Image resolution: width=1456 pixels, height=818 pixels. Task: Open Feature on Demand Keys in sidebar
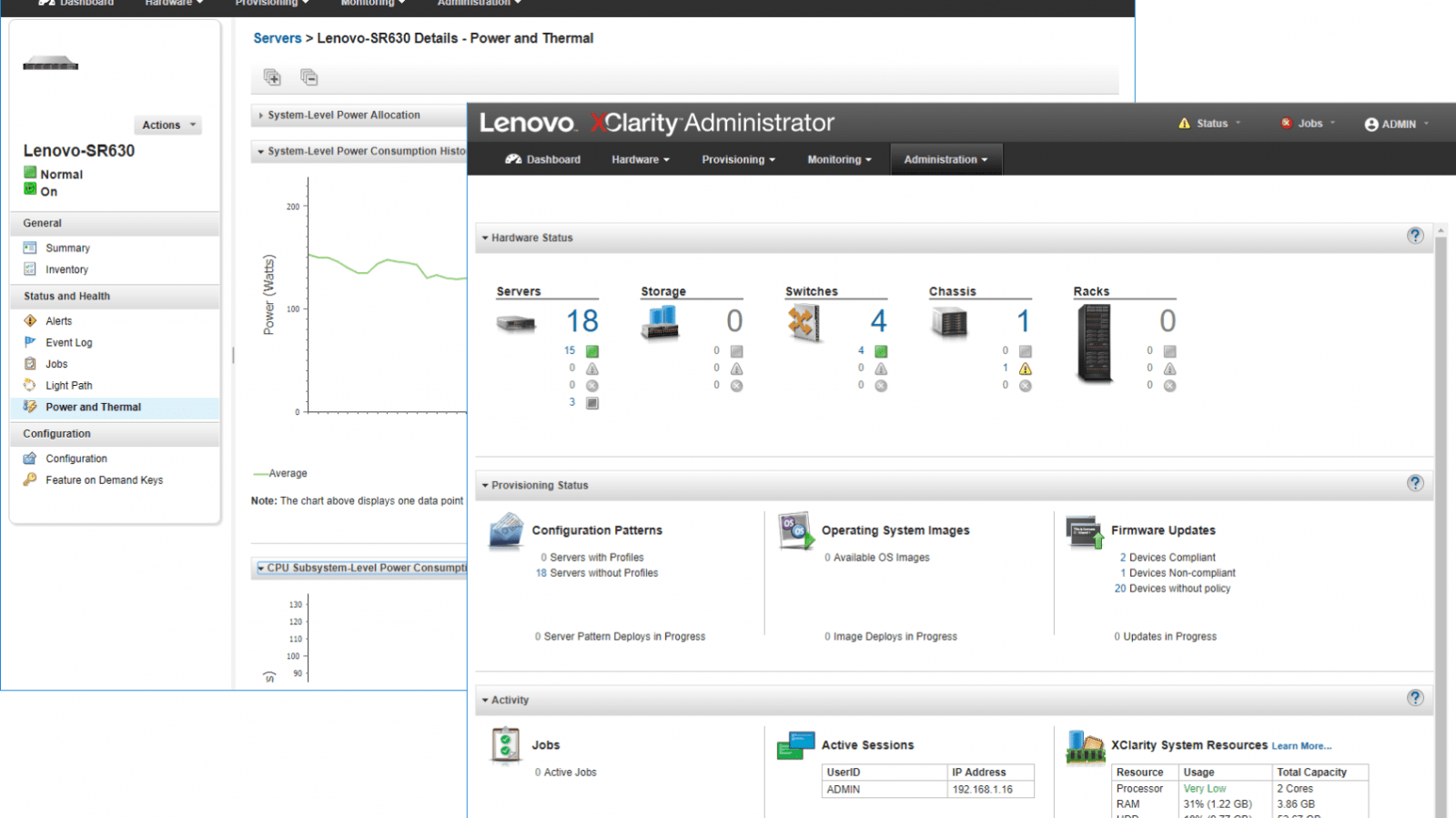tap(104, 480)
